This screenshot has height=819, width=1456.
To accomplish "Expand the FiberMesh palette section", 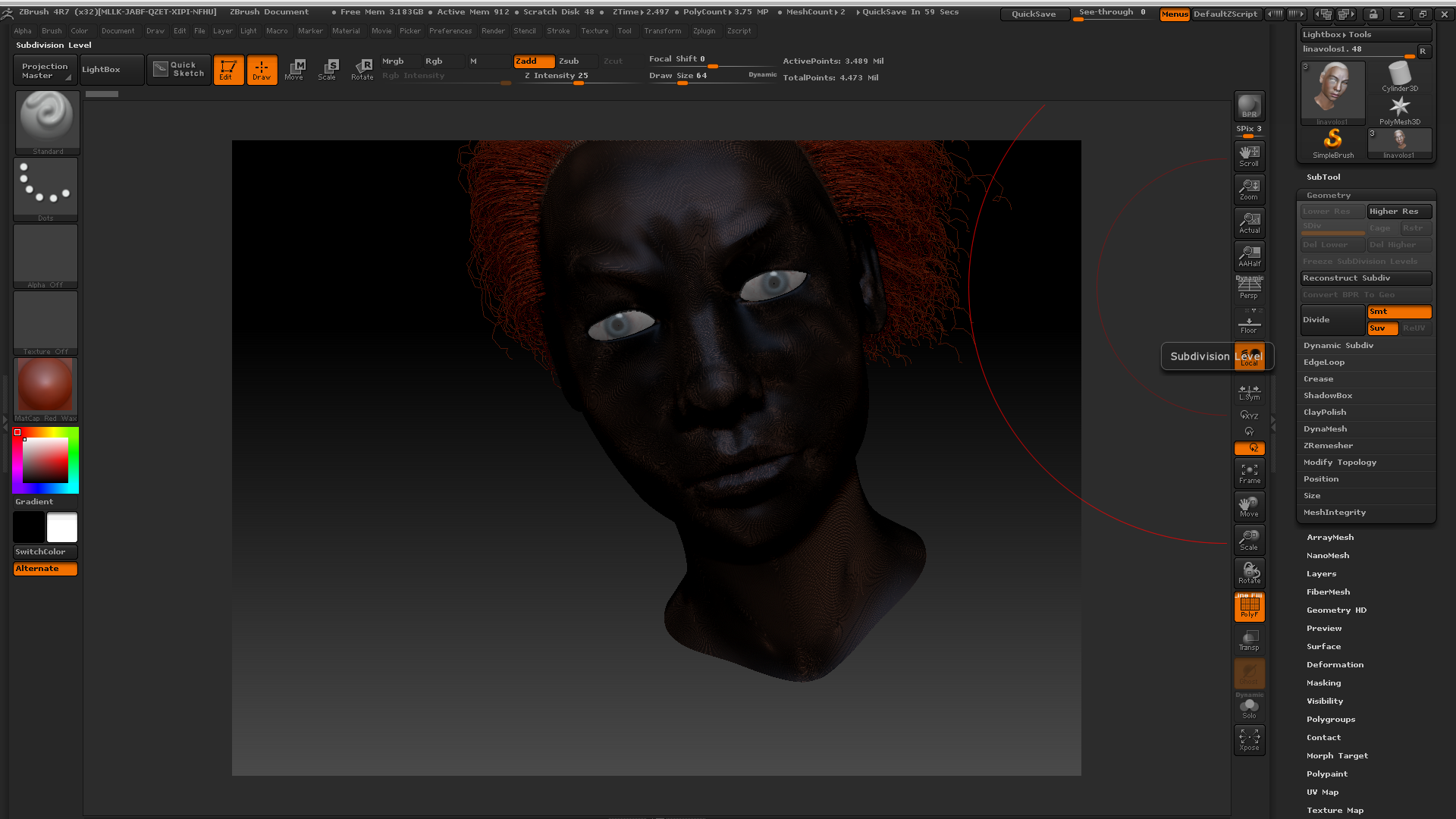I will 1328,592.
